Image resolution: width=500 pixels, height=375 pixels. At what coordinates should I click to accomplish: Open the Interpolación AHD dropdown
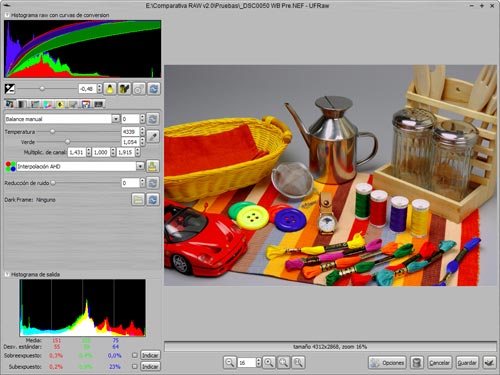point(80,166)
